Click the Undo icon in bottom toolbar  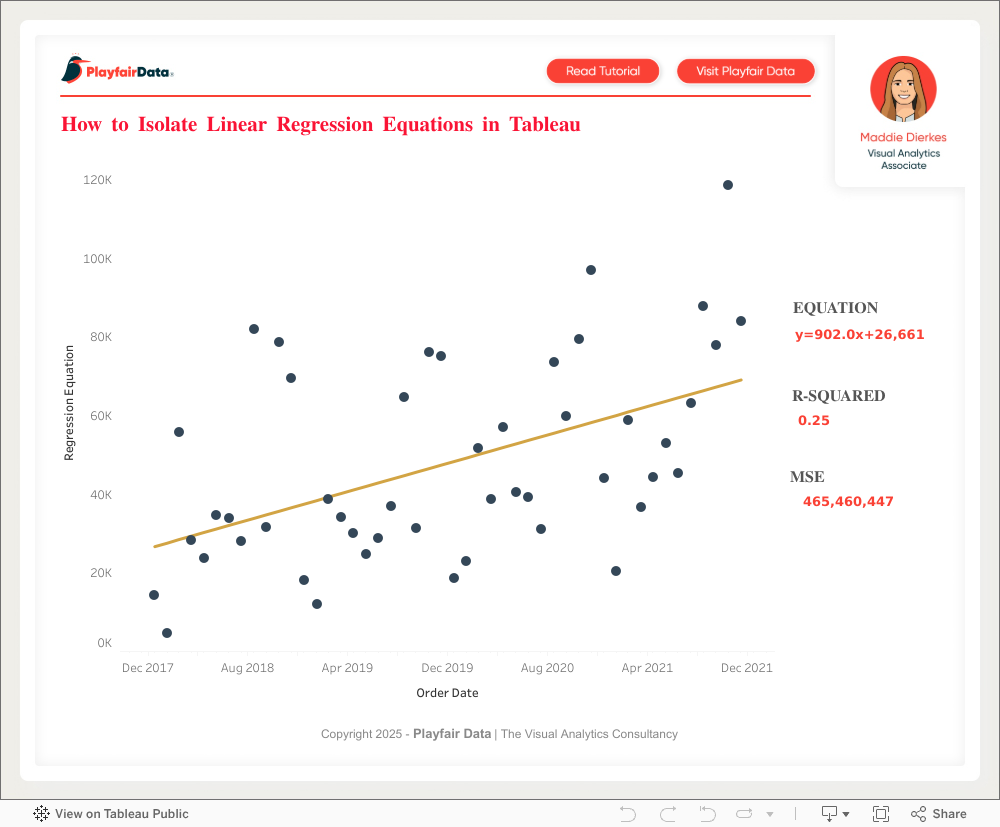[x=628, y=814]
